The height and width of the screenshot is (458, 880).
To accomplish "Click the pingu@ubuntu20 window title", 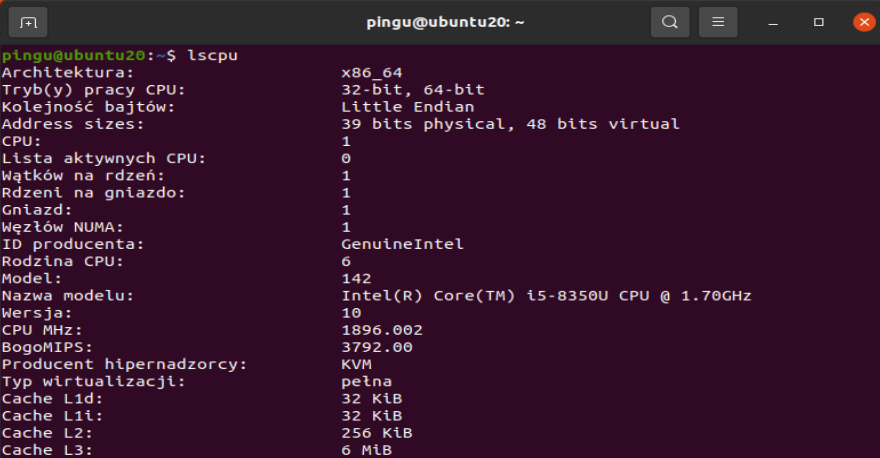I will [440, 21].
